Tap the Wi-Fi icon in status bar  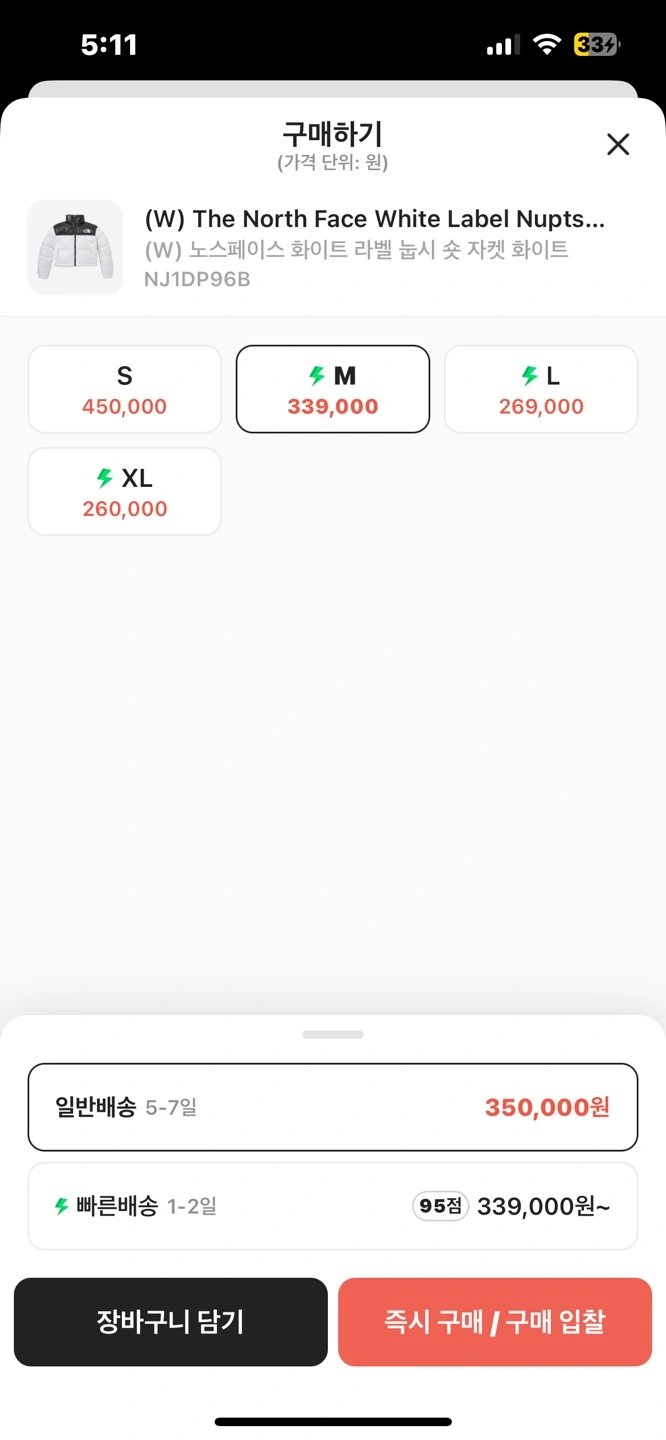coord(546,45)
